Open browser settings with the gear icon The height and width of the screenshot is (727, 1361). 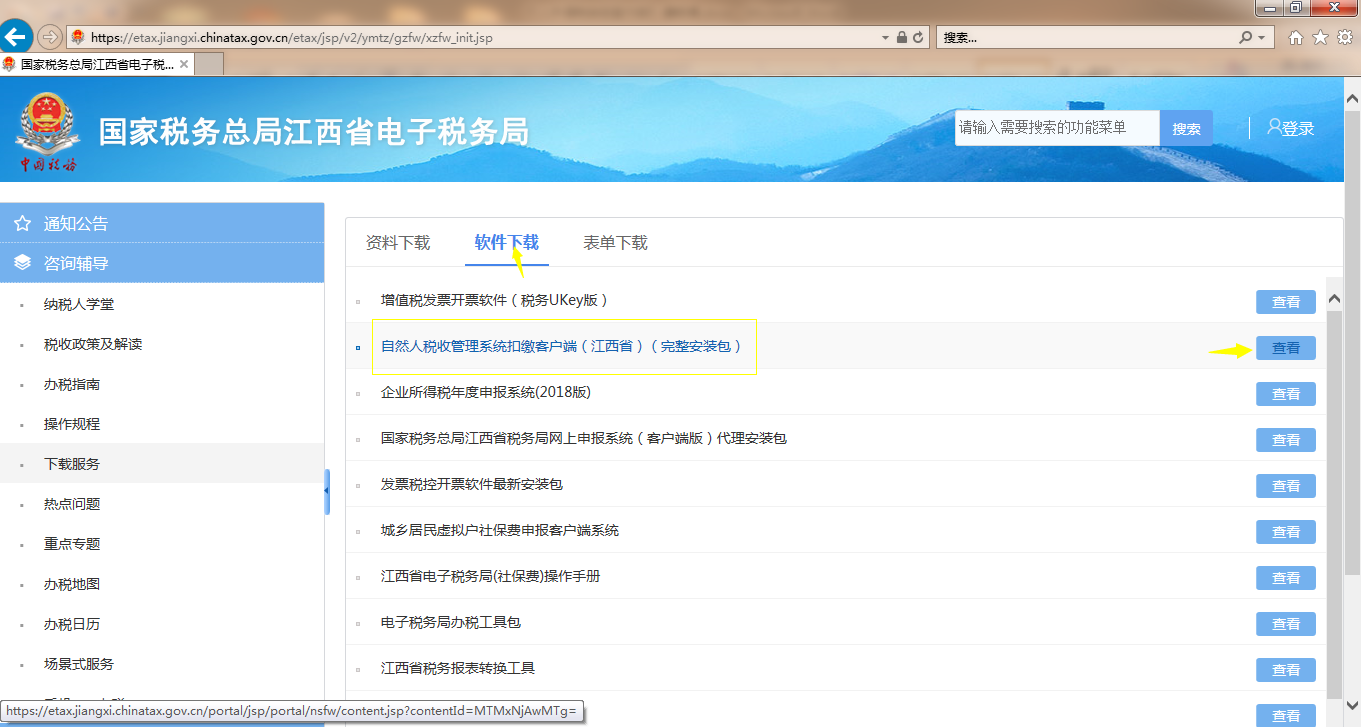(1343, 36)
